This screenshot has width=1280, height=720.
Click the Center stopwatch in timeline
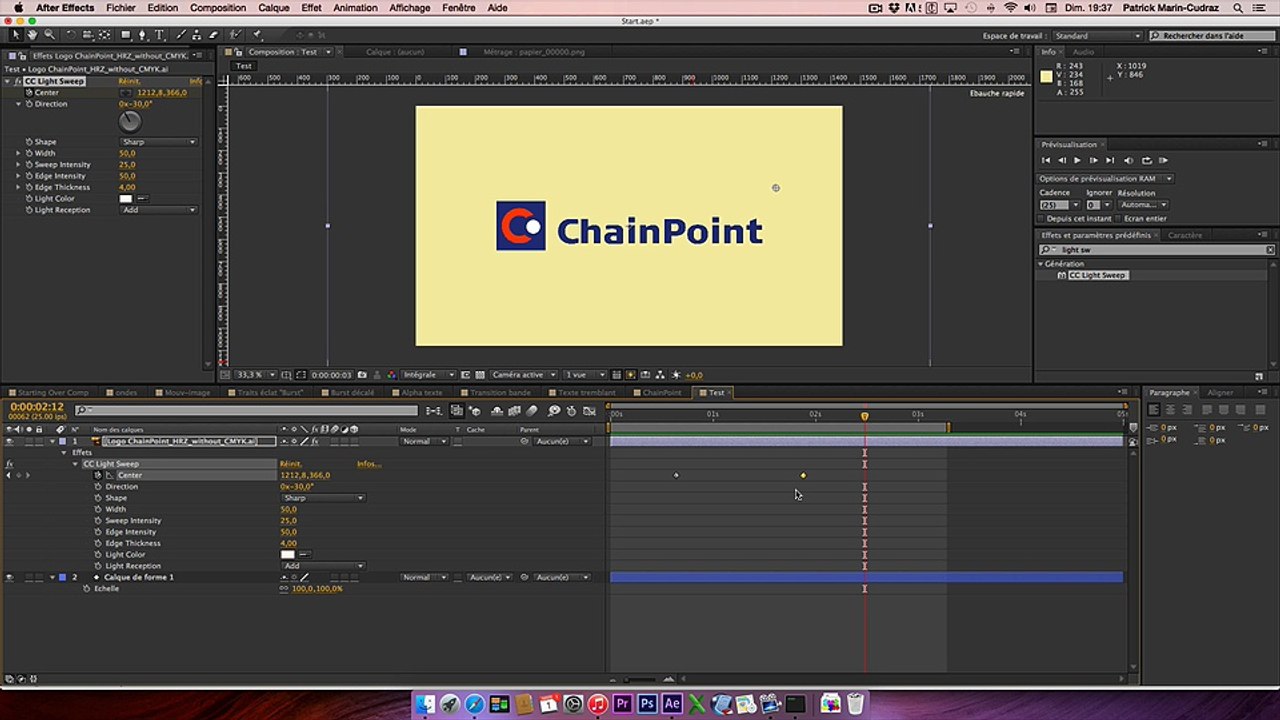[x=98, y=475]
